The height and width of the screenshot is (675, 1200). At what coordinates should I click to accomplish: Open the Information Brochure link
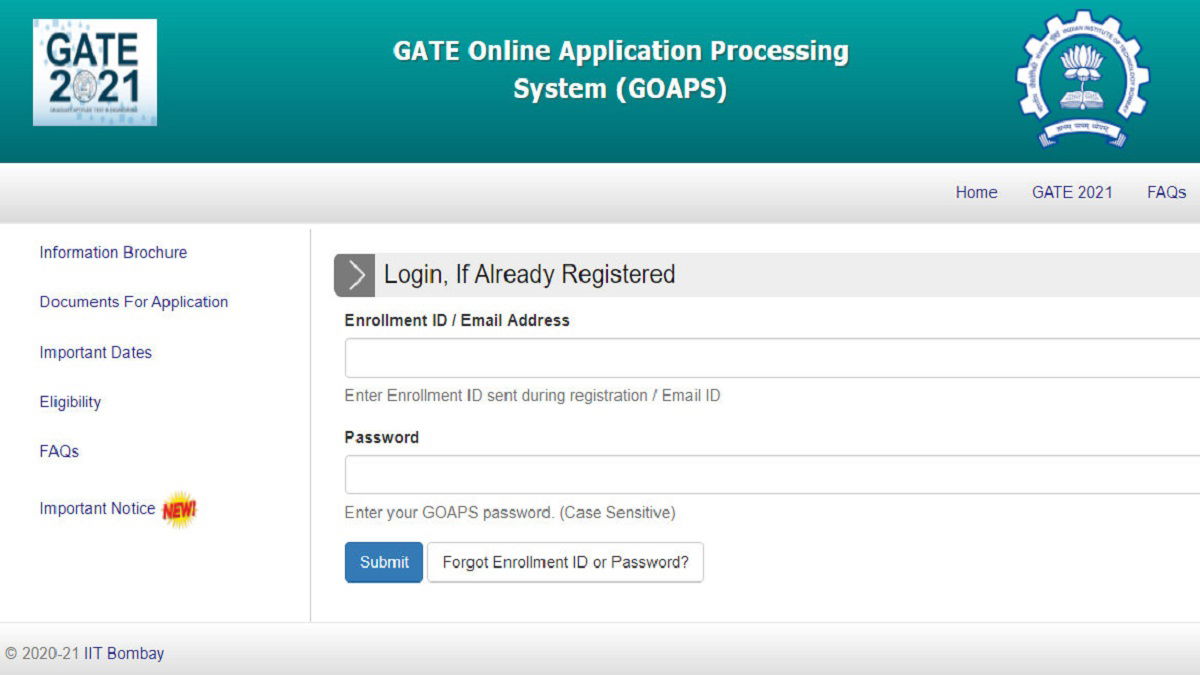pyautogui.click(x=113, y=253)
